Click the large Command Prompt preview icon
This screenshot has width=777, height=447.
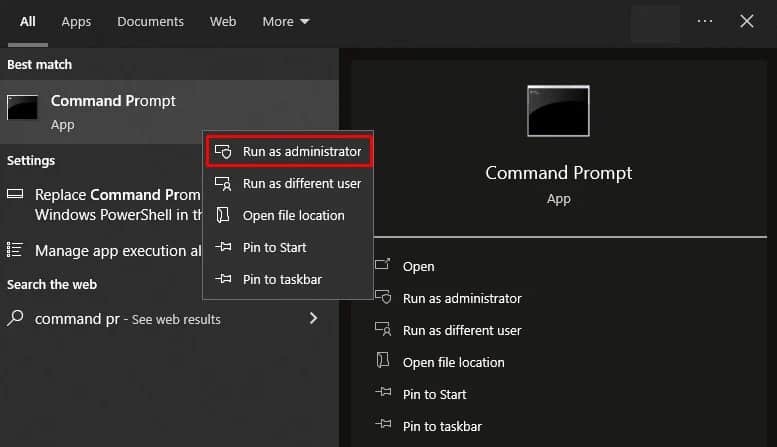558,111
